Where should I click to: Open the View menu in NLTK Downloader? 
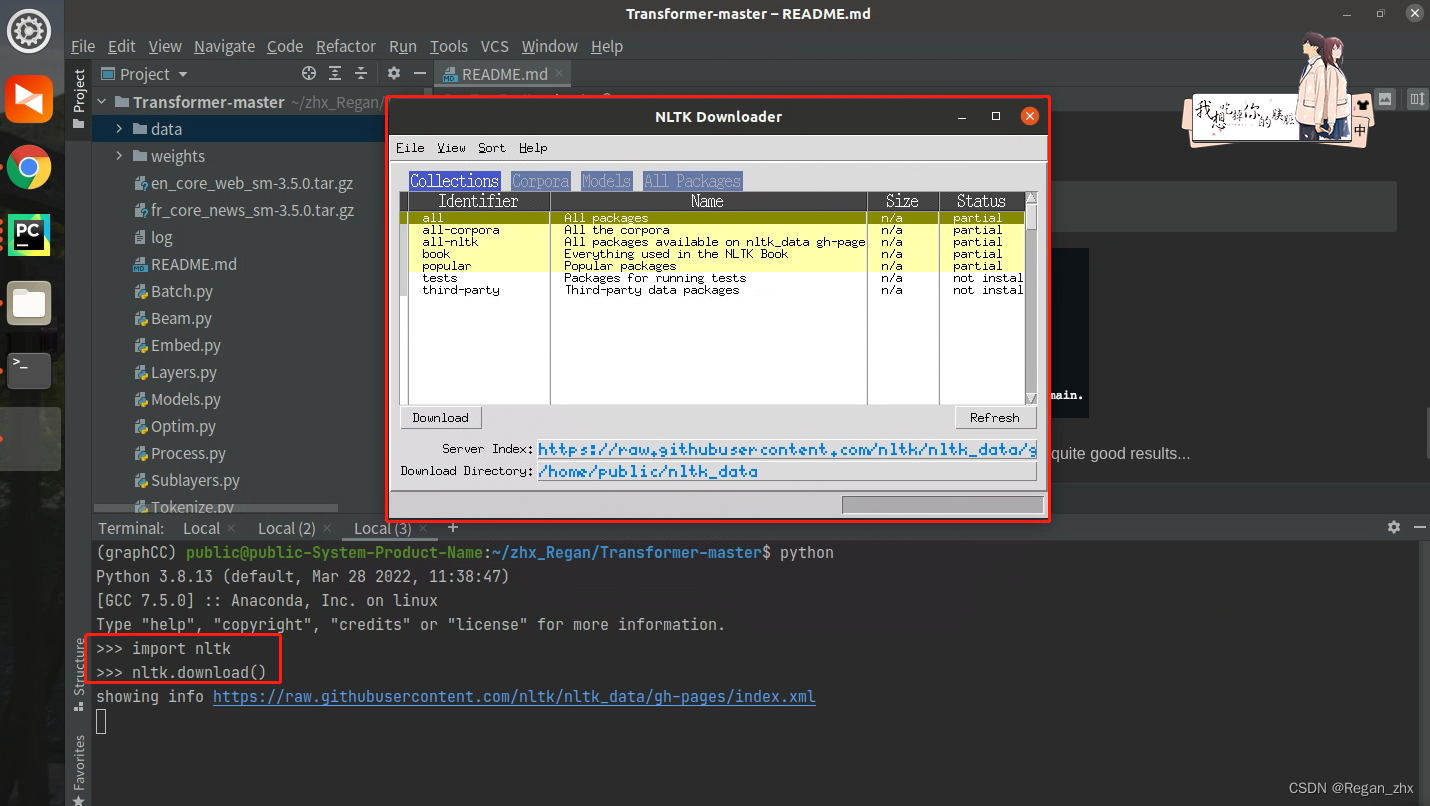(x=451, y=148)
